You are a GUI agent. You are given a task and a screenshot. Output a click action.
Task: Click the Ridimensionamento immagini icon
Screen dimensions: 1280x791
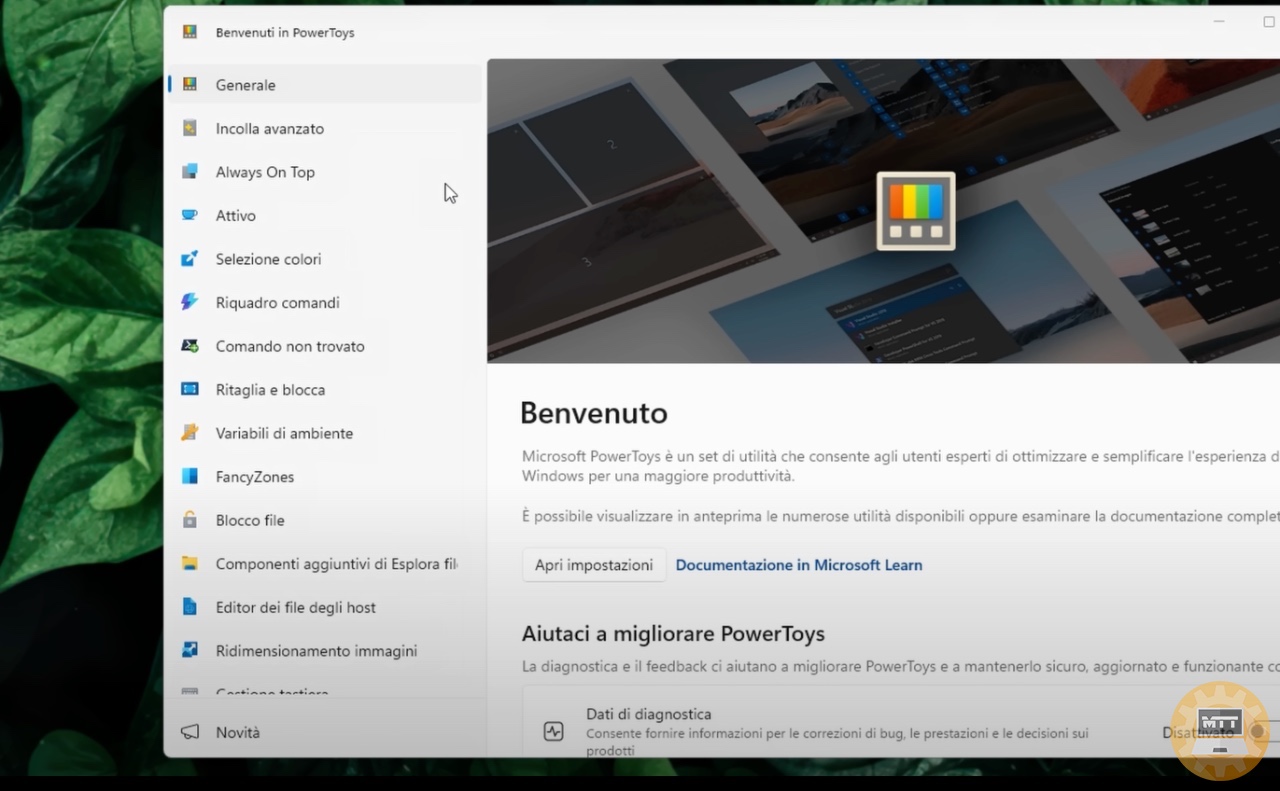[190, 650]
